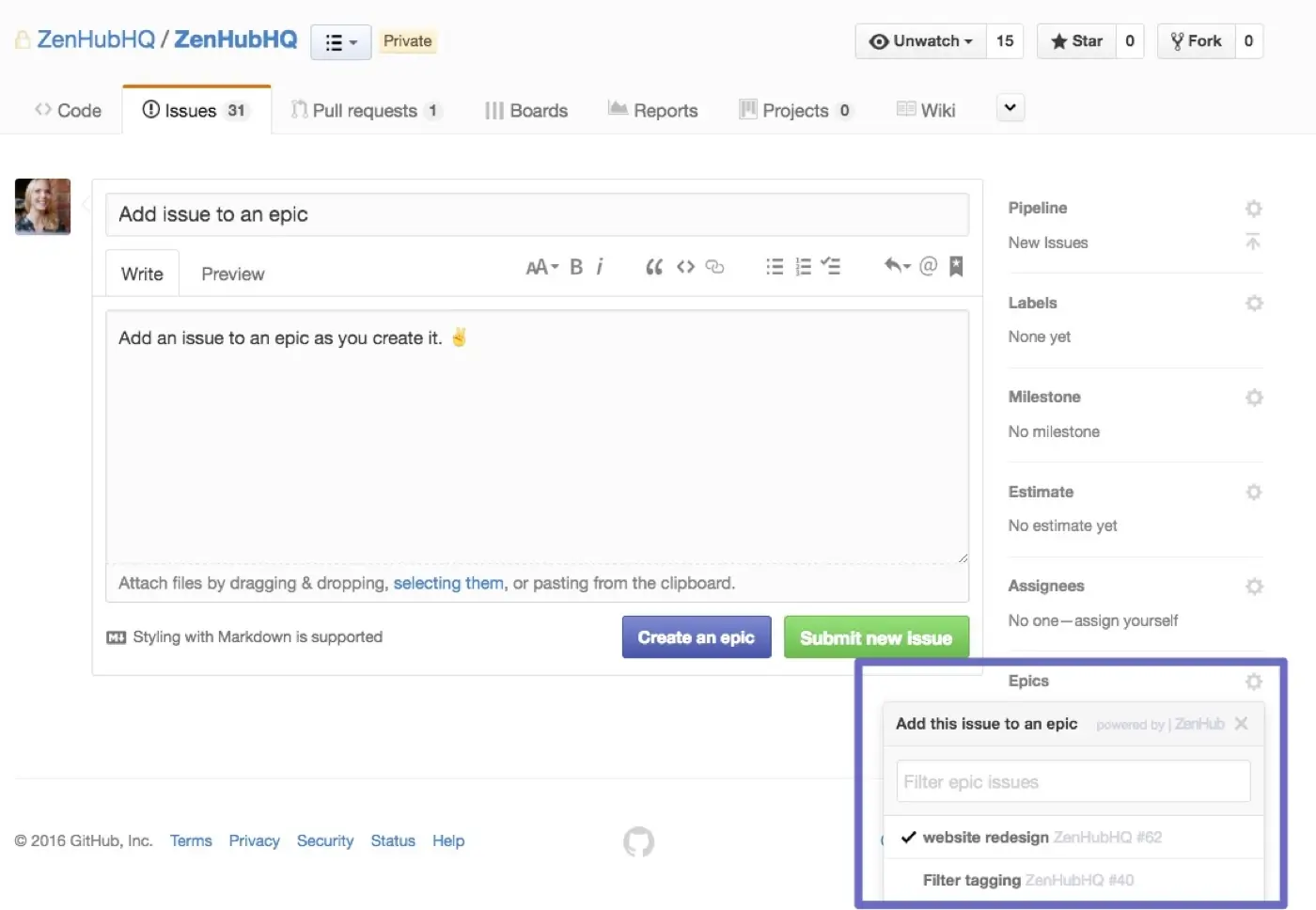Open the Assignees gear settings
Screen dimensions: 1316x910
[x=1253, y=587]
